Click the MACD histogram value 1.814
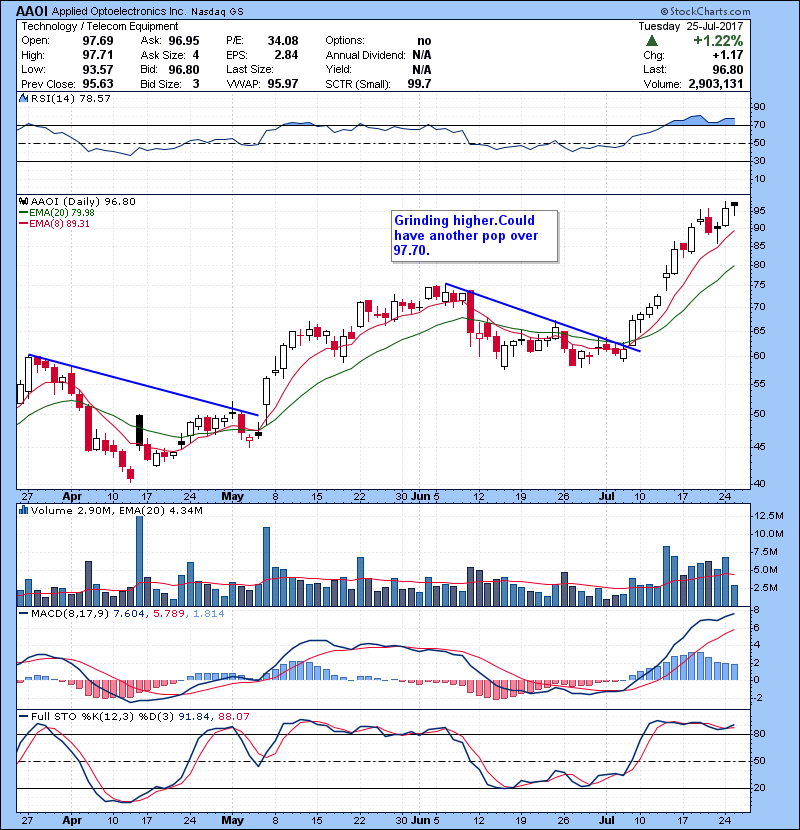Viewport: 800px width, 830px height. pos(209,614)
